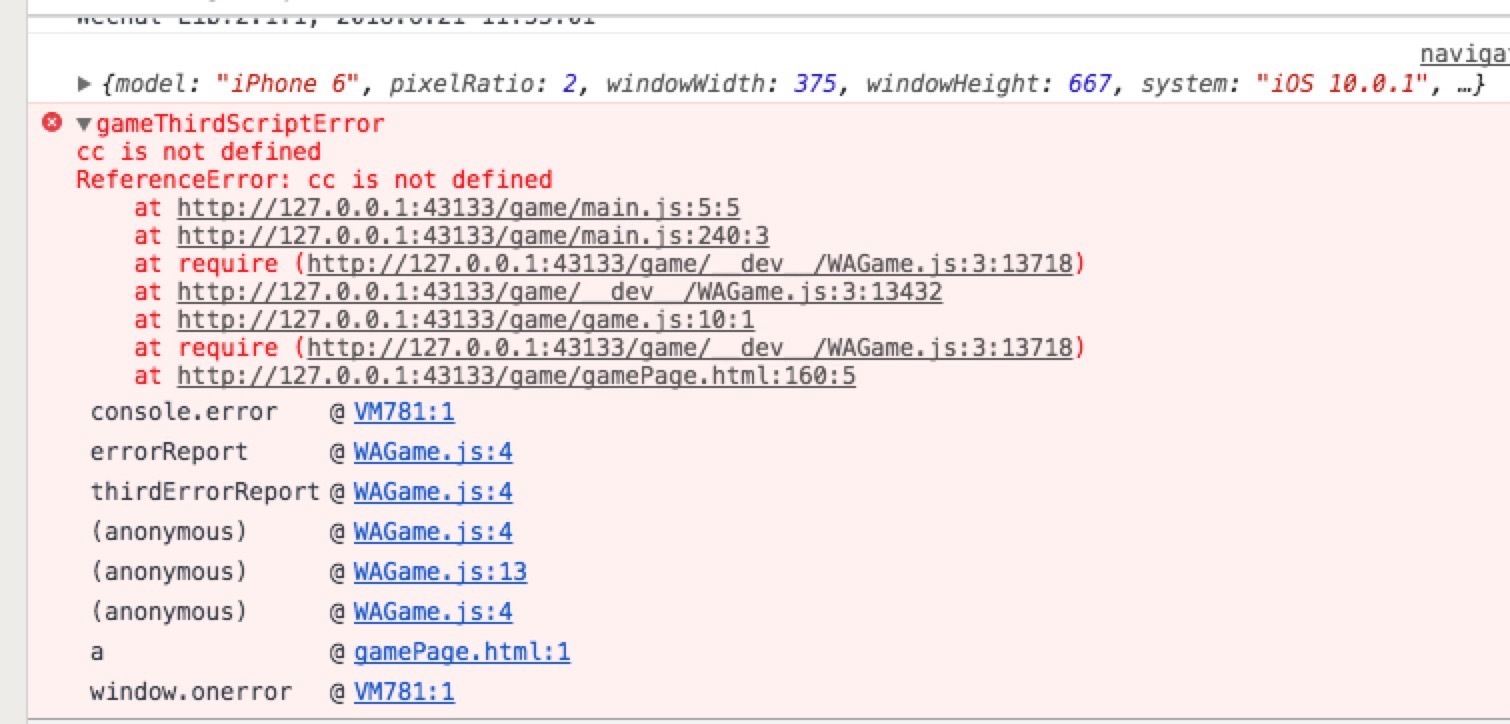1510x724 pixels.
Task: Click the first require WAGame.js:3:13718 link
Action: 690,264
